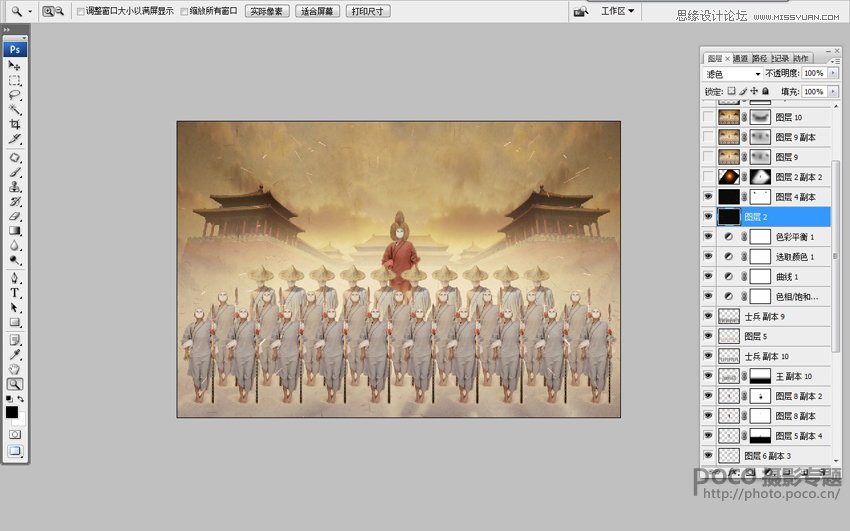Open the 工作区 workspace dropdown
Viewport: 850px width, 531px height.
point(617,11)
